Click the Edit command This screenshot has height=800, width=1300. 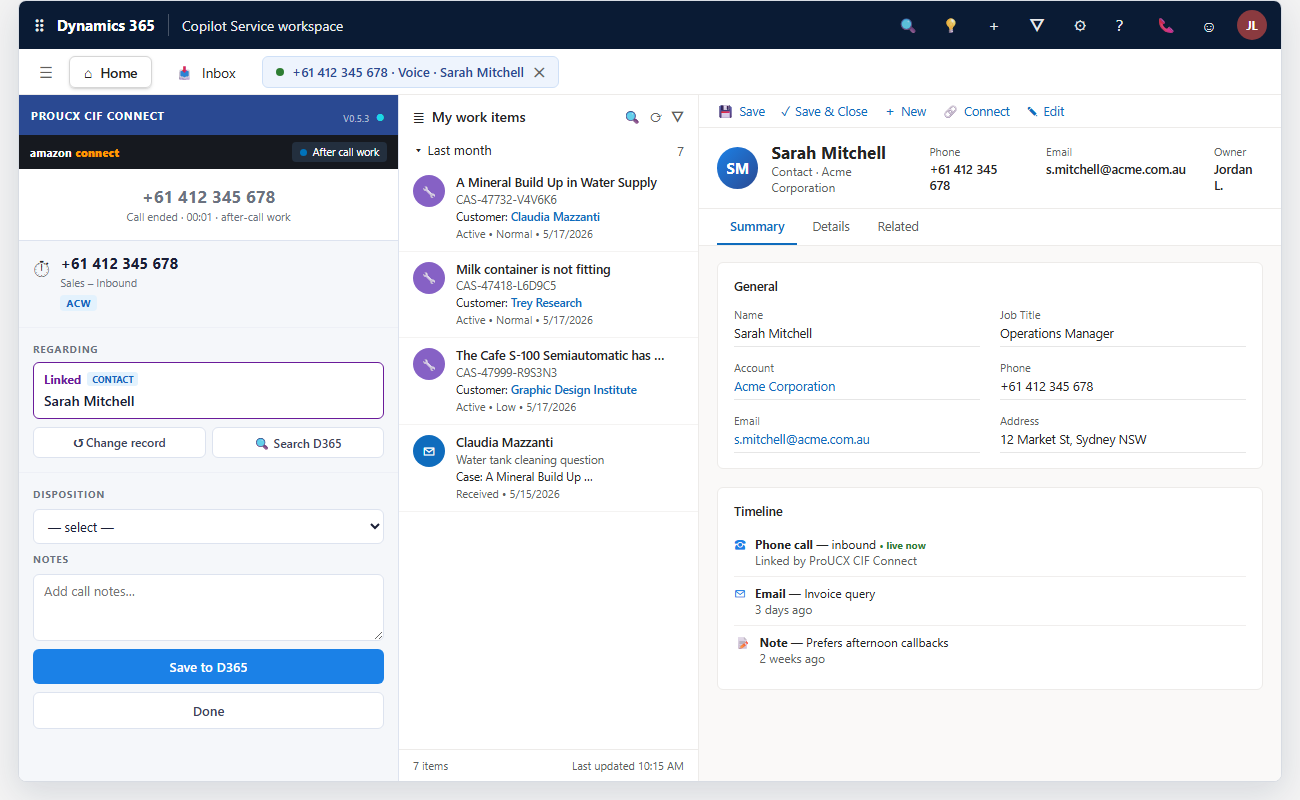(1045, 112)
